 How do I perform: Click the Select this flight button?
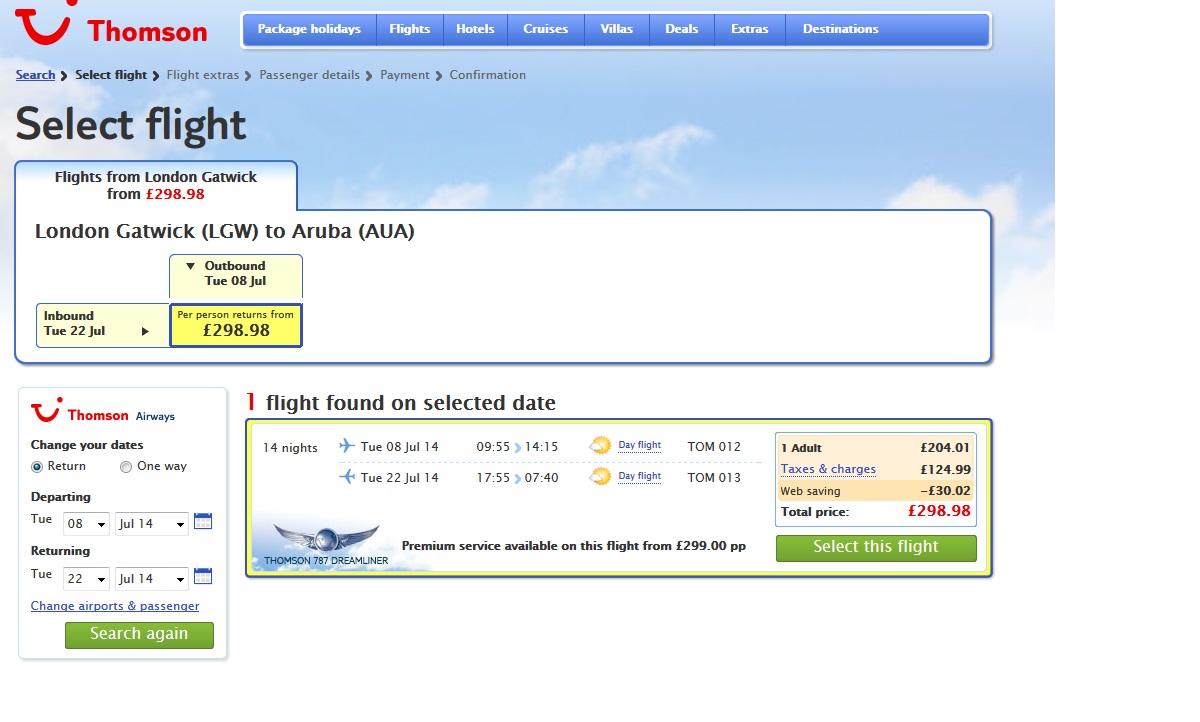click(x=876, y=547)
